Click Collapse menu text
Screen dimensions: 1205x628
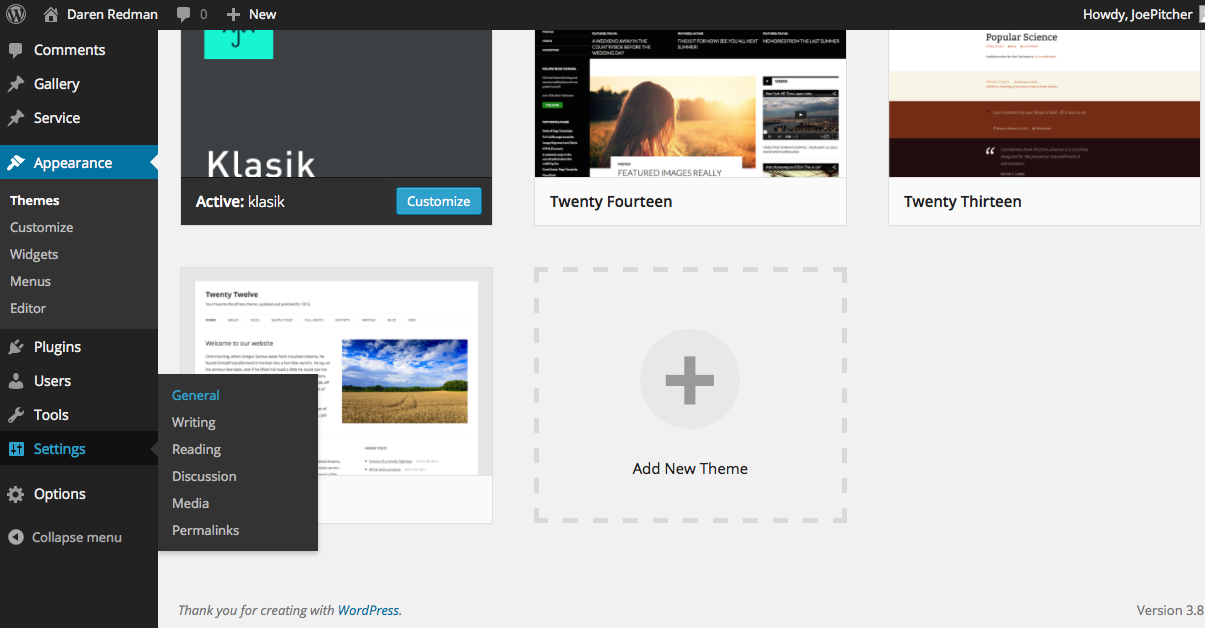point(77,537)
